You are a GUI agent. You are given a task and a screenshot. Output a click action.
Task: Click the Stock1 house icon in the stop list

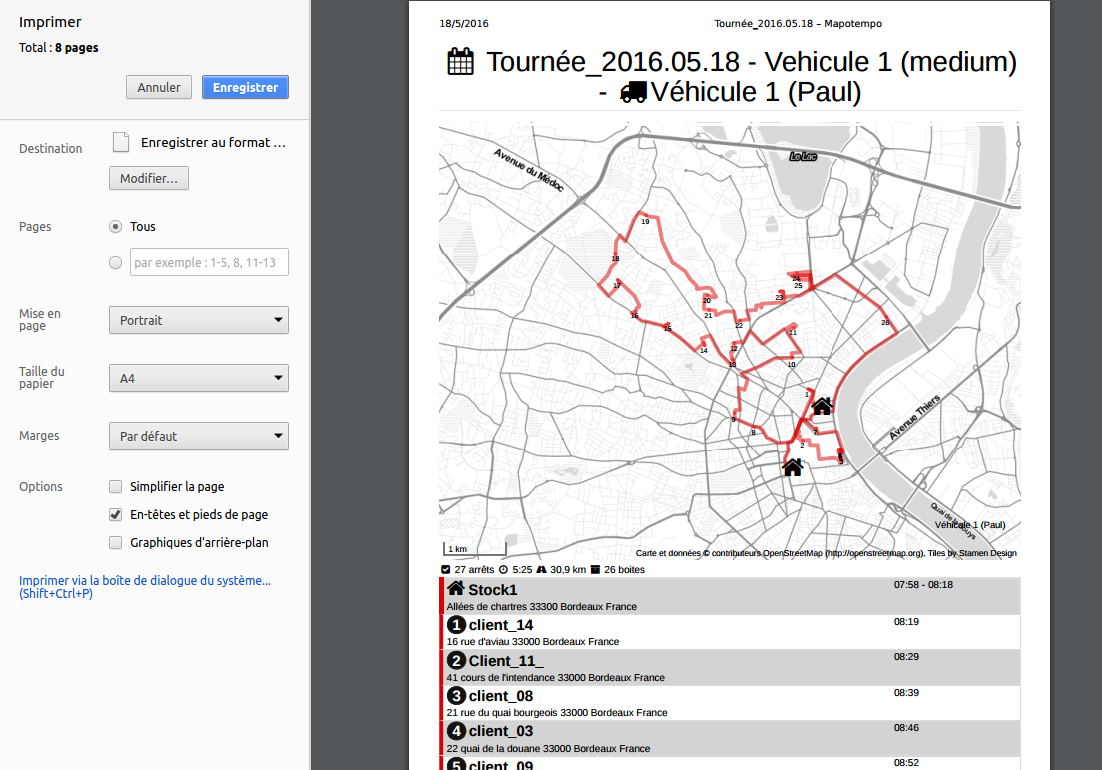pyautogui.click(x=455, y=588)
